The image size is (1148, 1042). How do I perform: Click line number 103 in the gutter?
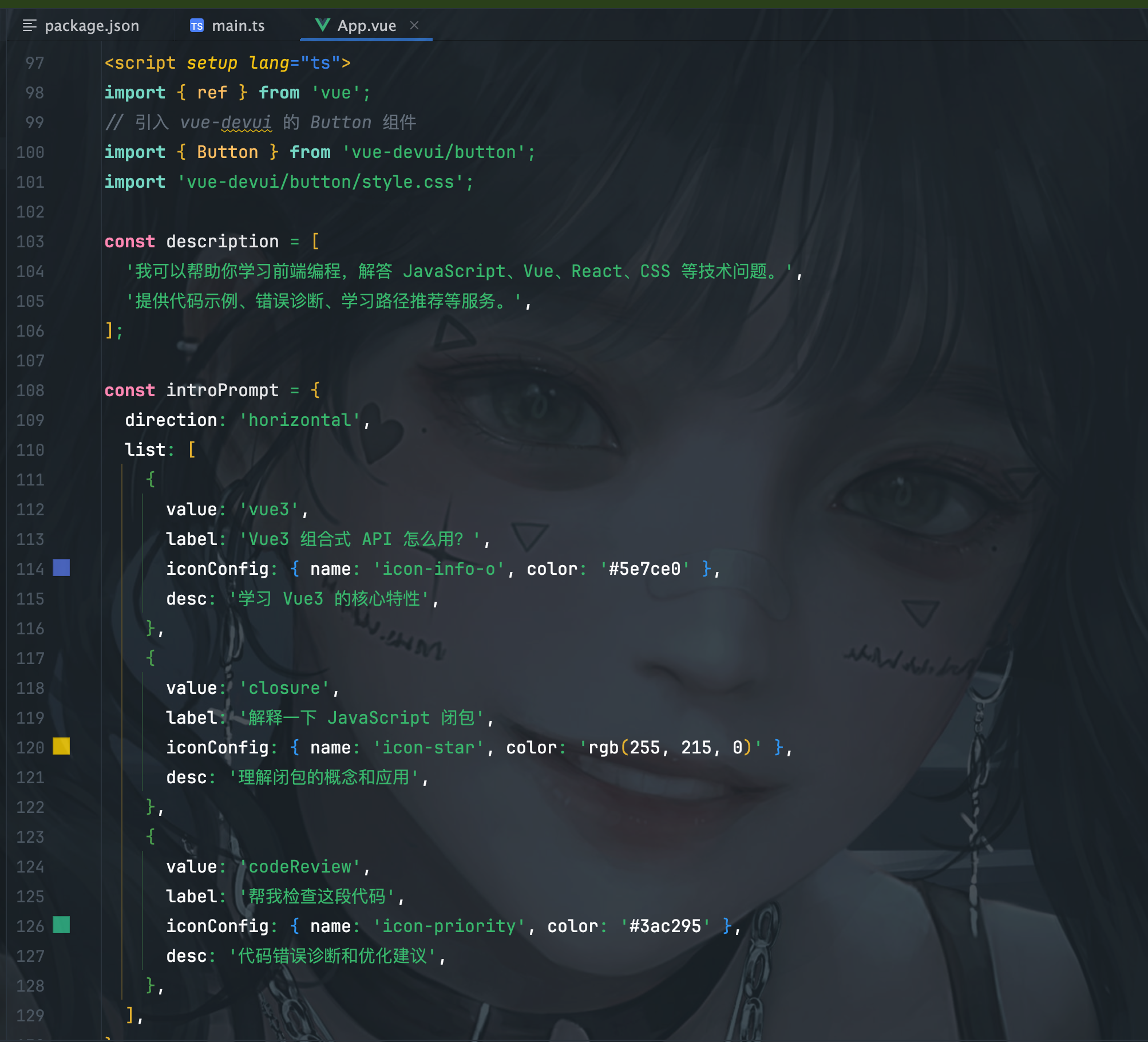pyautogui.click(x=30, y=242)
